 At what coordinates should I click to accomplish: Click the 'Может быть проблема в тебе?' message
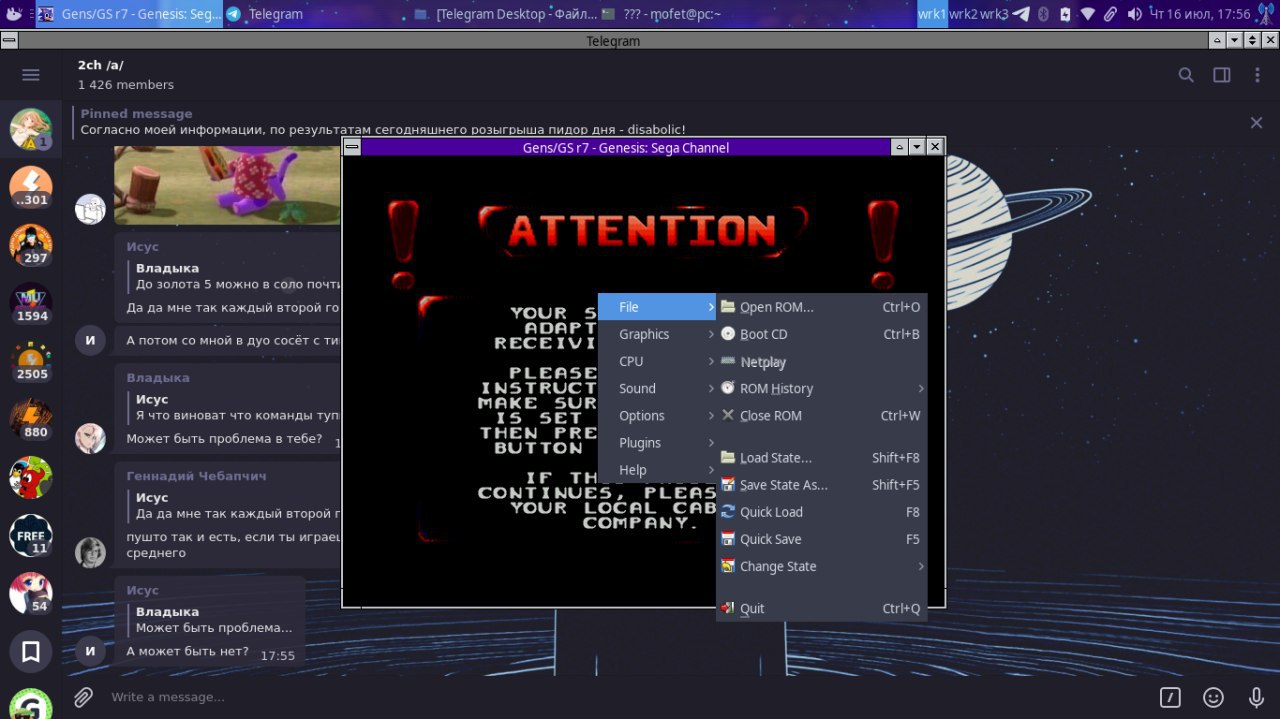coord(224,438)
